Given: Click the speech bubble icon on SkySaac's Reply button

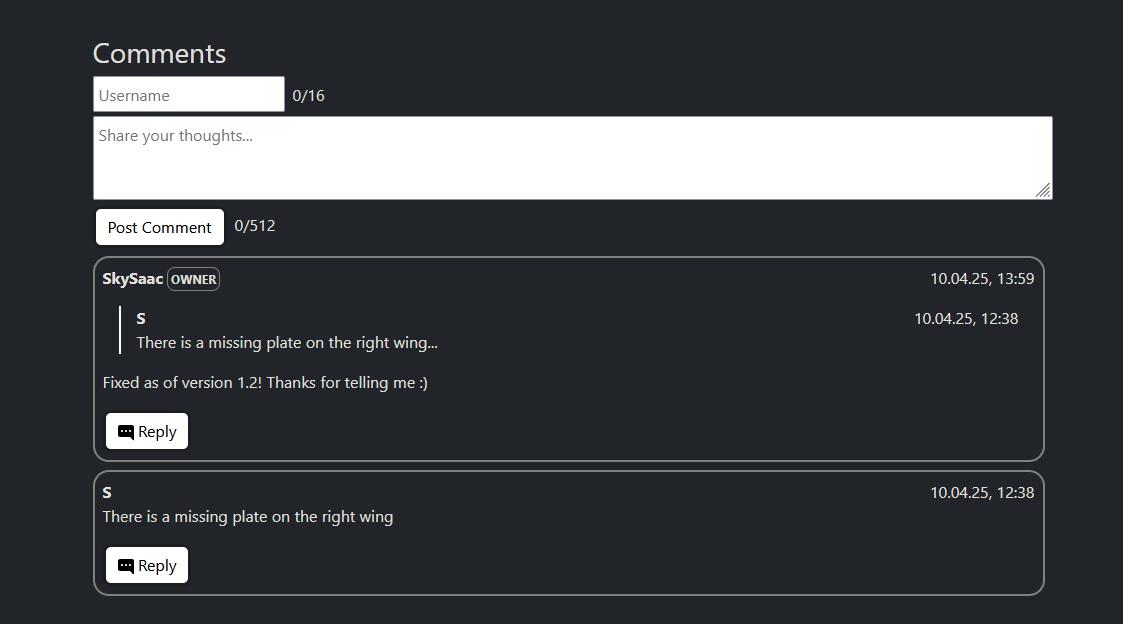Looking at the screenshot, I should [x=125, y=431].
